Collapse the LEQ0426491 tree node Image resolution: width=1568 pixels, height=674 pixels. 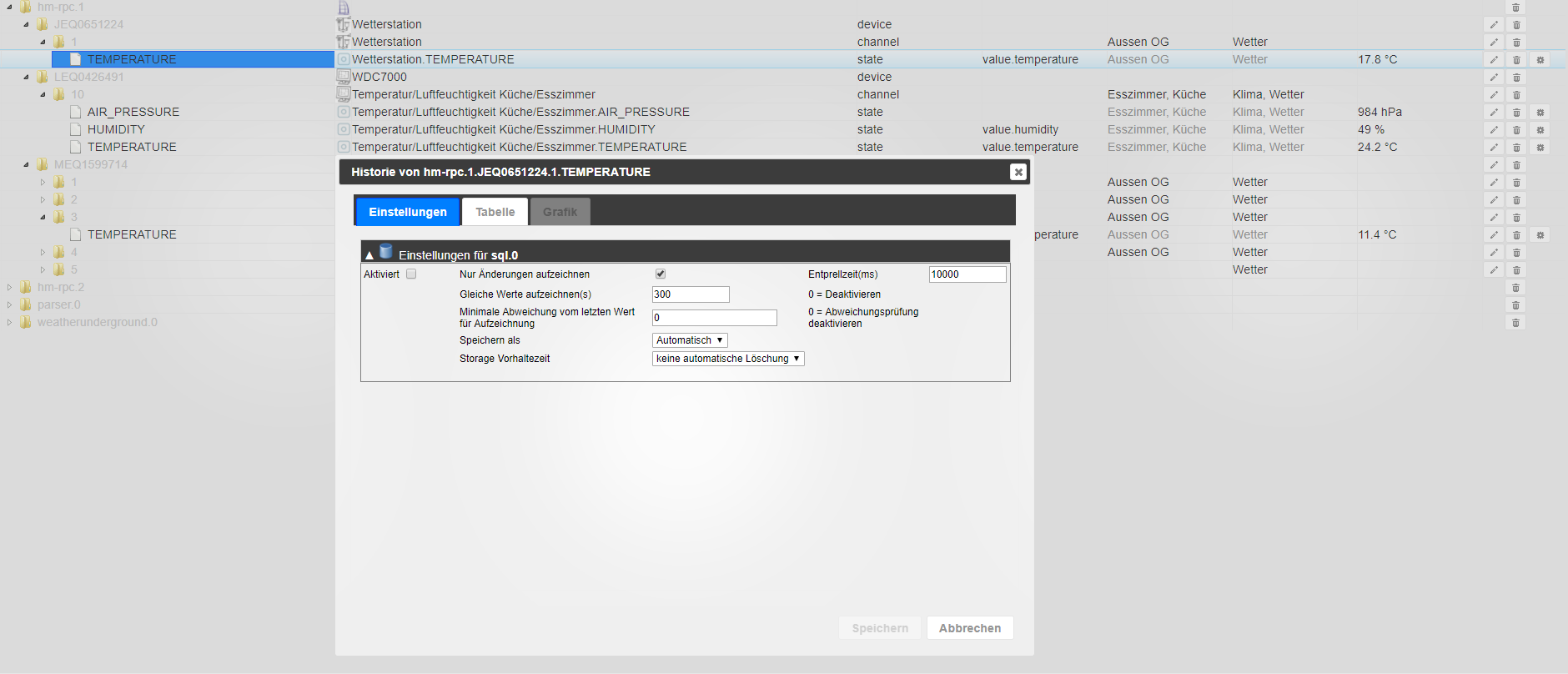point(26,77)
